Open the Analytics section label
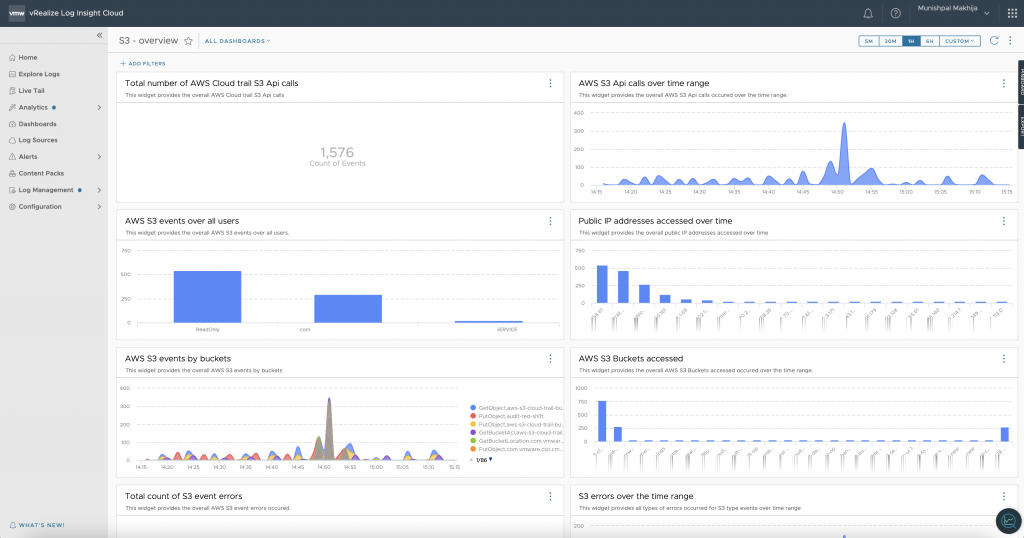Screen dimensions: 1024x538 point(33,108)
